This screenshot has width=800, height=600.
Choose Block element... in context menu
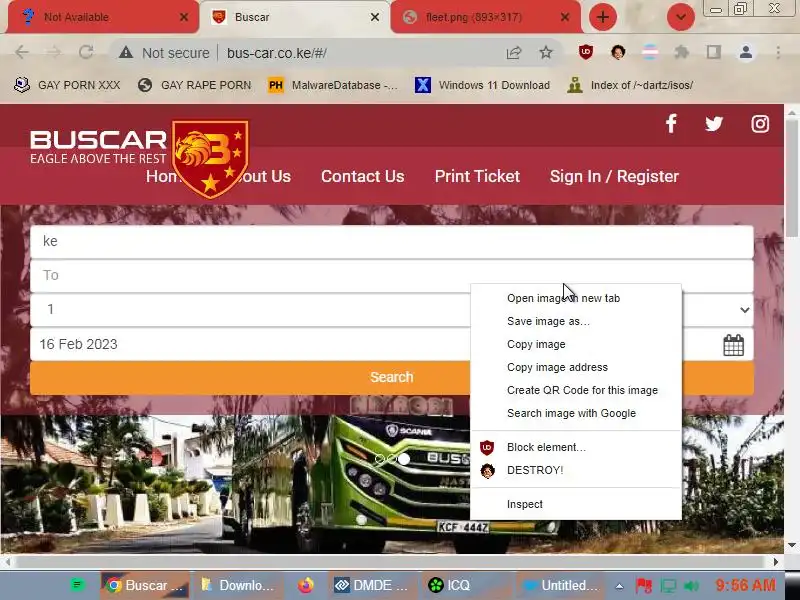(576, 447)
